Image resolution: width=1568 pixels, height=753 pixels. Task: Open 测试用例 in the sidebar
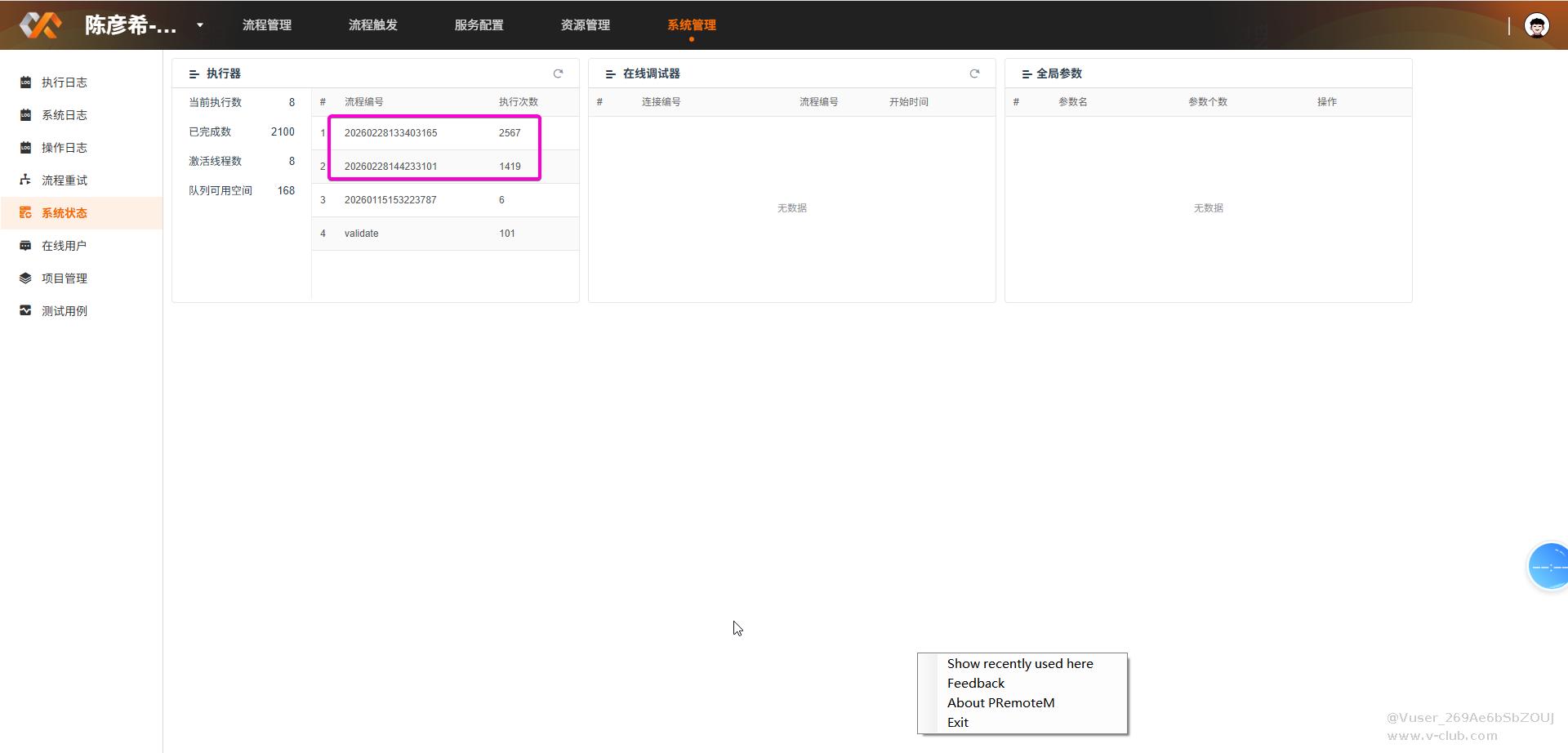(x=64, y=311)
